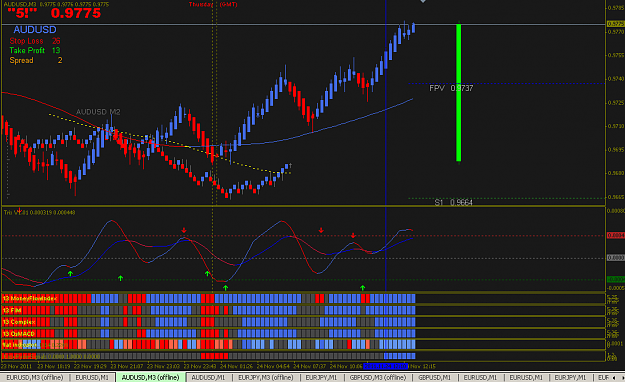Select the 13 OsMACD indicator row label

(x=19, y=333)
